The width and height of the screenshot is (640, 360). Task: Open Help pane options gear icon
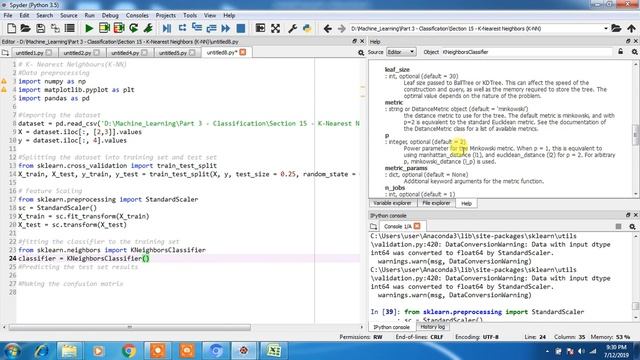(634, 52)
